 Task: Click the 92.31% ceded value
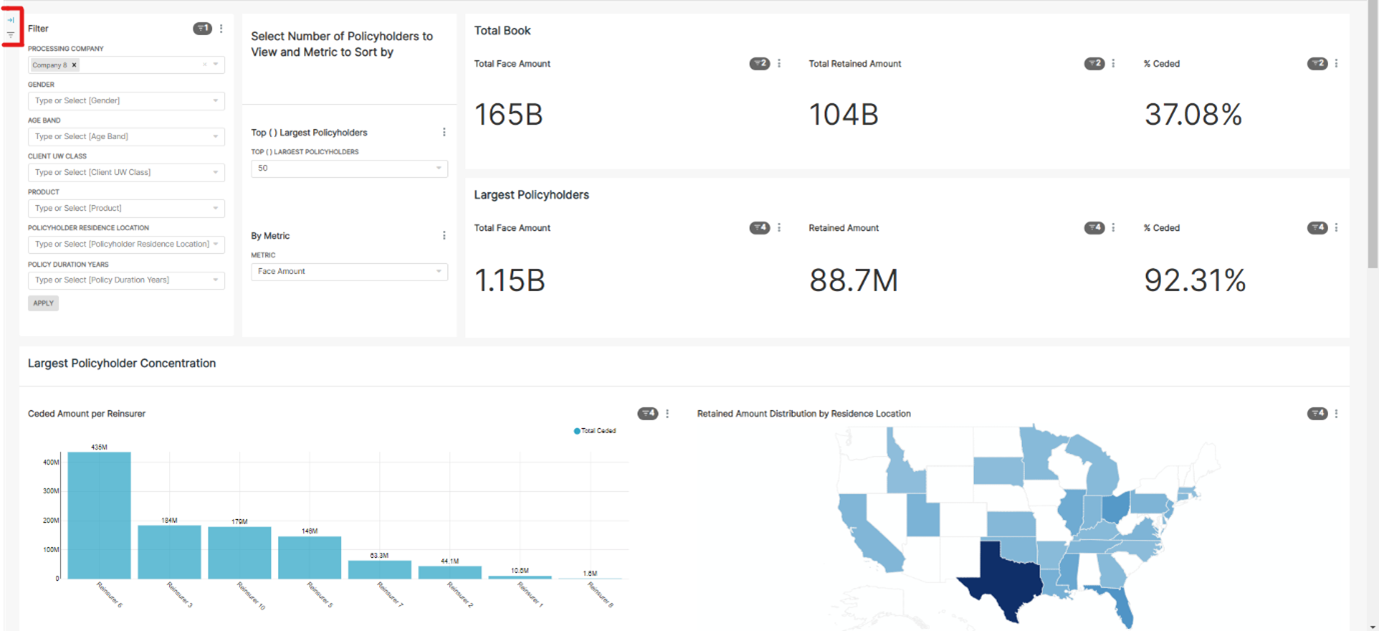point(1195,281)
